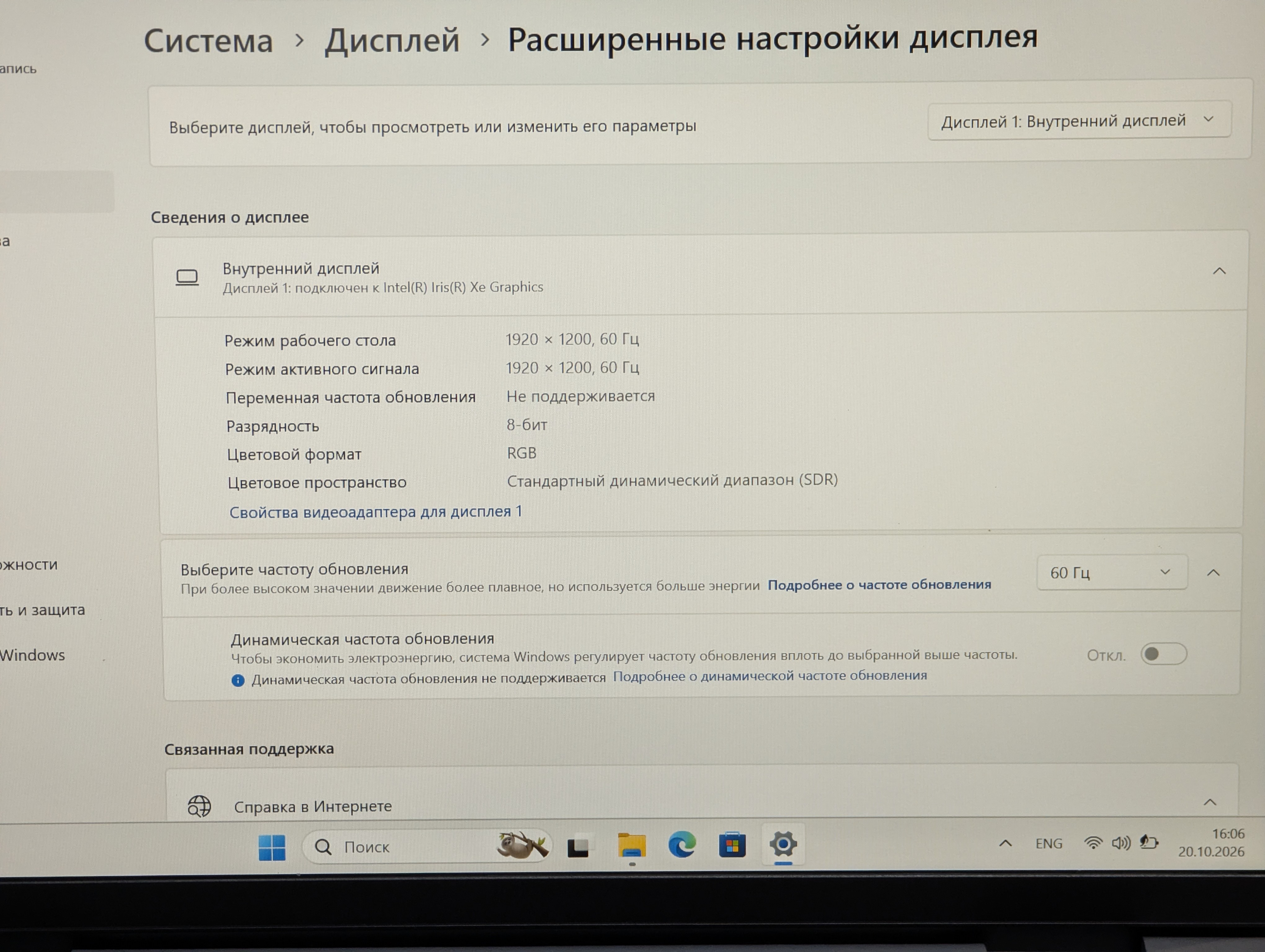Go to Система breadcrumb
1265x952 pixels.
click(208, 41)
